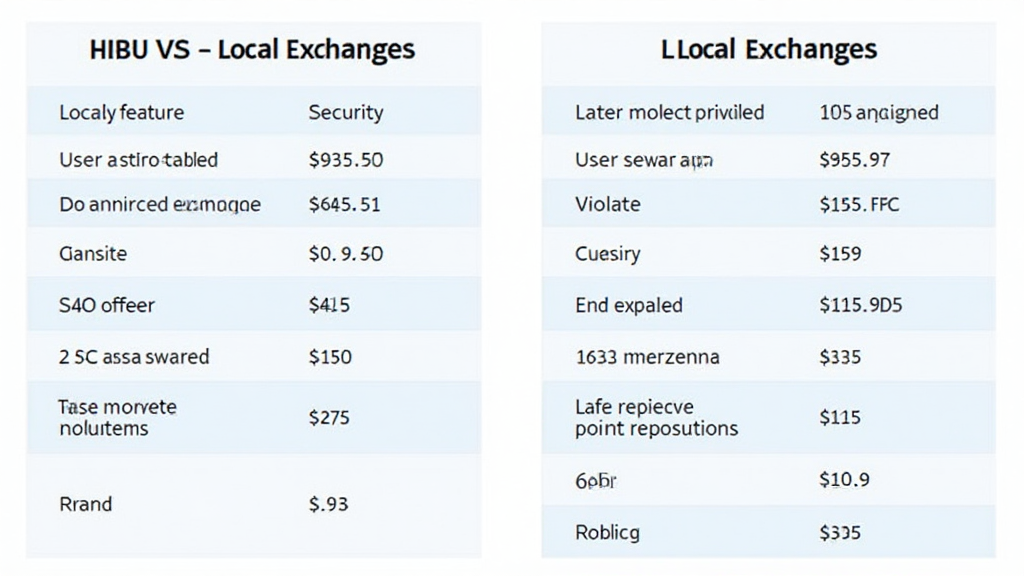The image size is (1024, 576).
Task: Click the "Roblicg" row label
Action: (x=607, y=532)
